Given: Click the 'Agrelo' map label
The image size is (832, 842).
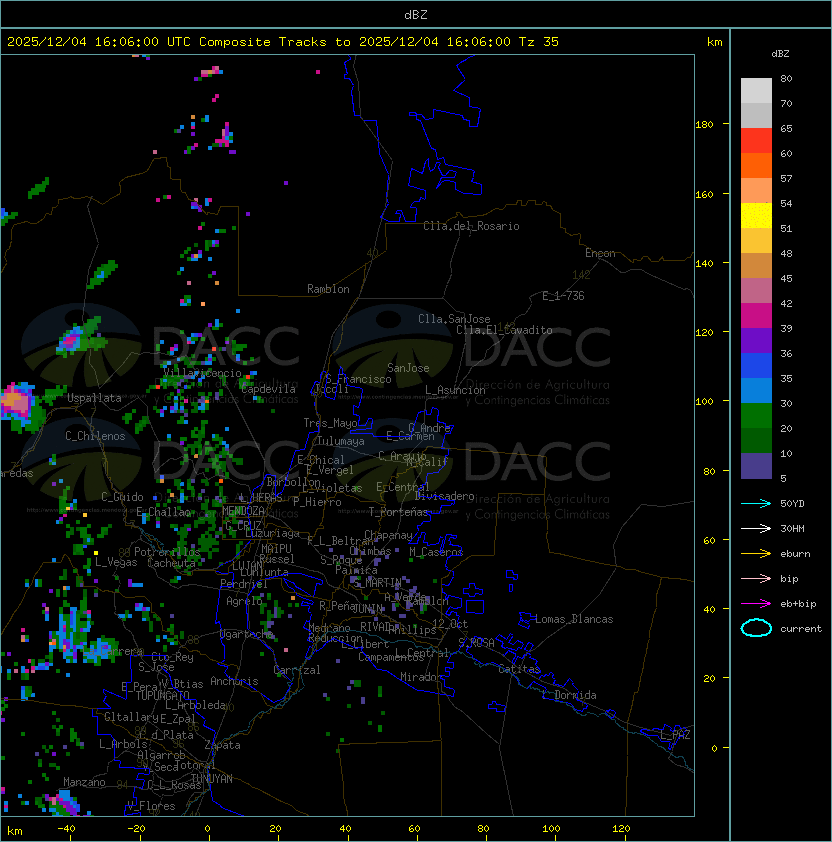Looking at the screenshot, I should point(244,601).
